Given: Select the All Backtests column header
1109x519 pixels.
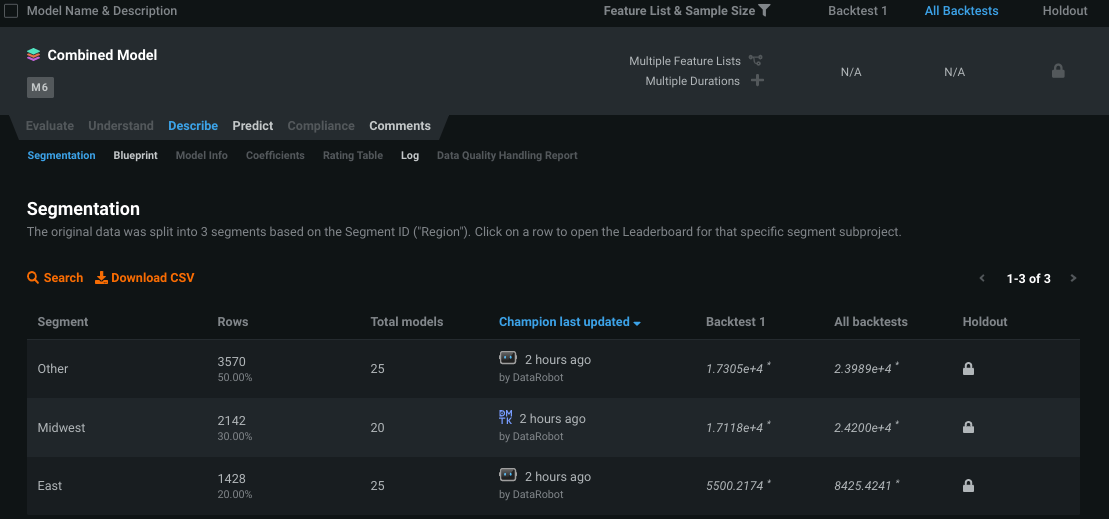Looking at the screenshot, I should pos(961,11).
